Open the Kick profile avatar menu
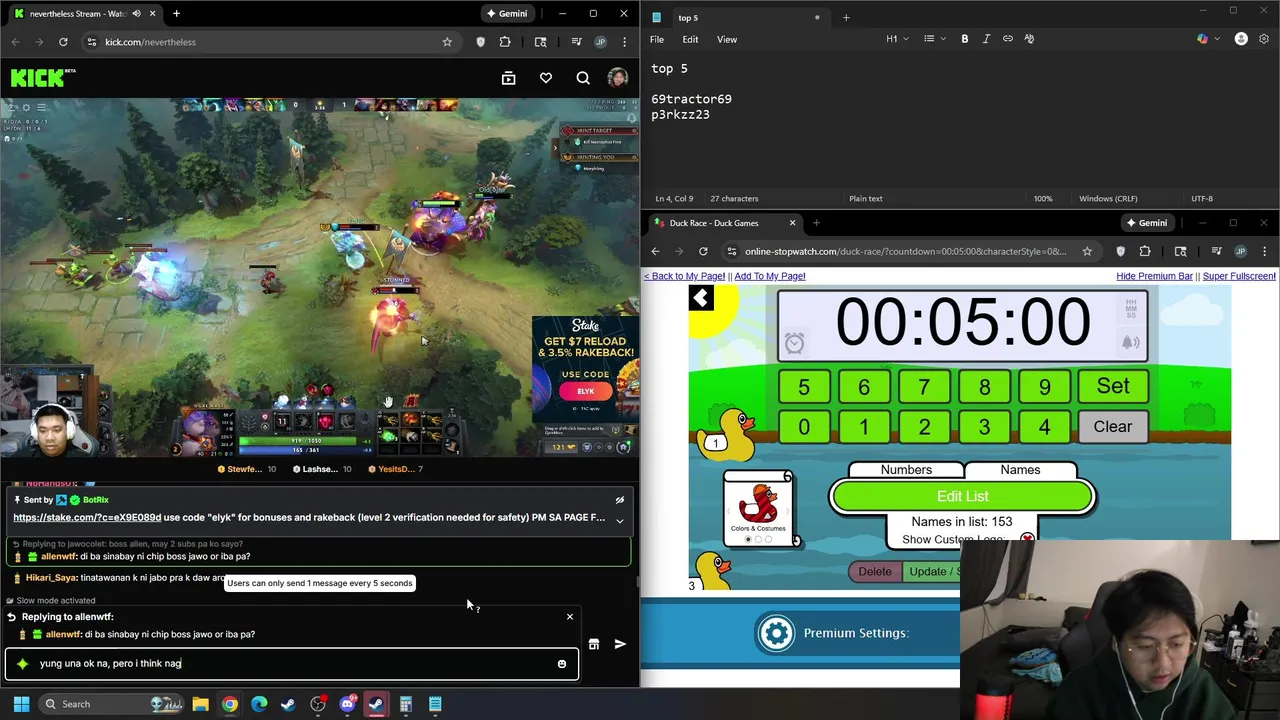 click(x=618, y=78)
